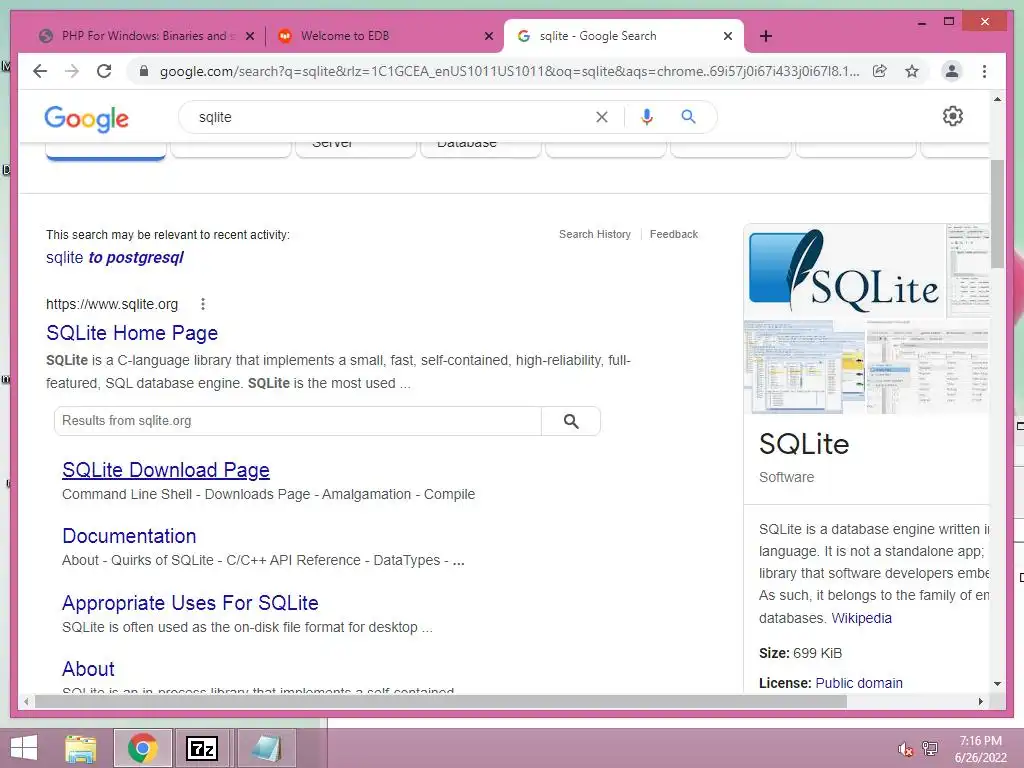Click the address bar URL

[x=509, y=71]
